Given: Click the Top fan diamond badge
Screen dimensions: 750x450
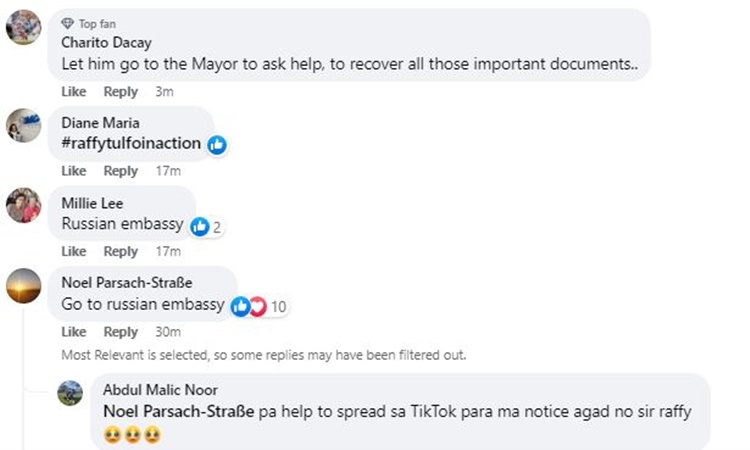Looking at the screenshot, I should (68, 23).
